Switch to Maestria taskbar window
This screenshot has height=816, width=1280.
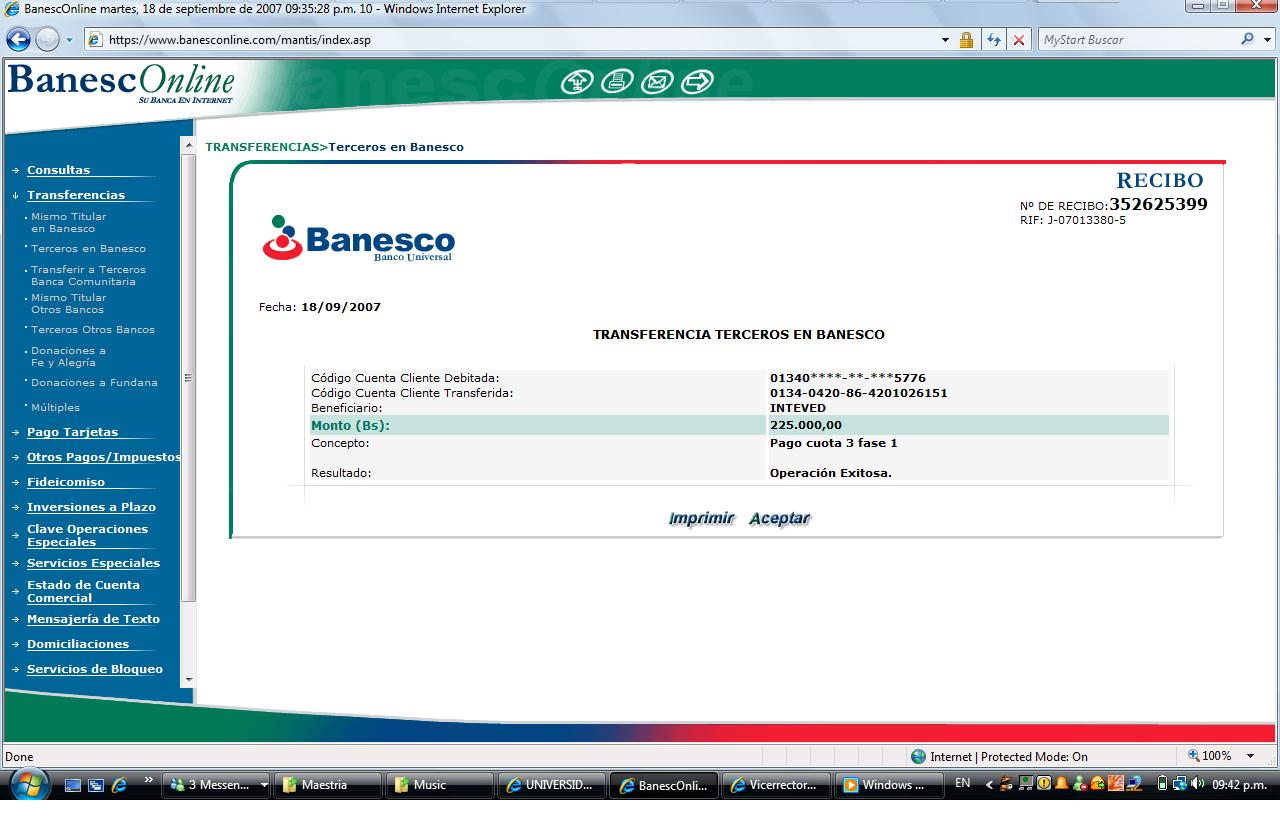327,785
